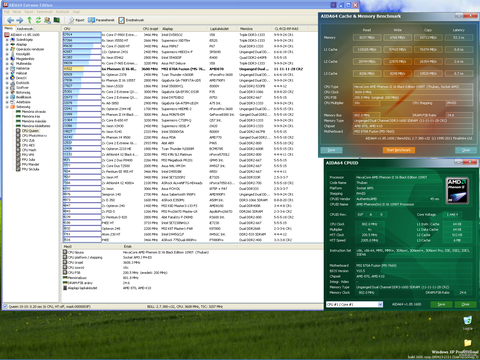Image resolution: width=480 pixels, height=360 pixels.
Task: Click the CPU column header
Action: [102, 29]
